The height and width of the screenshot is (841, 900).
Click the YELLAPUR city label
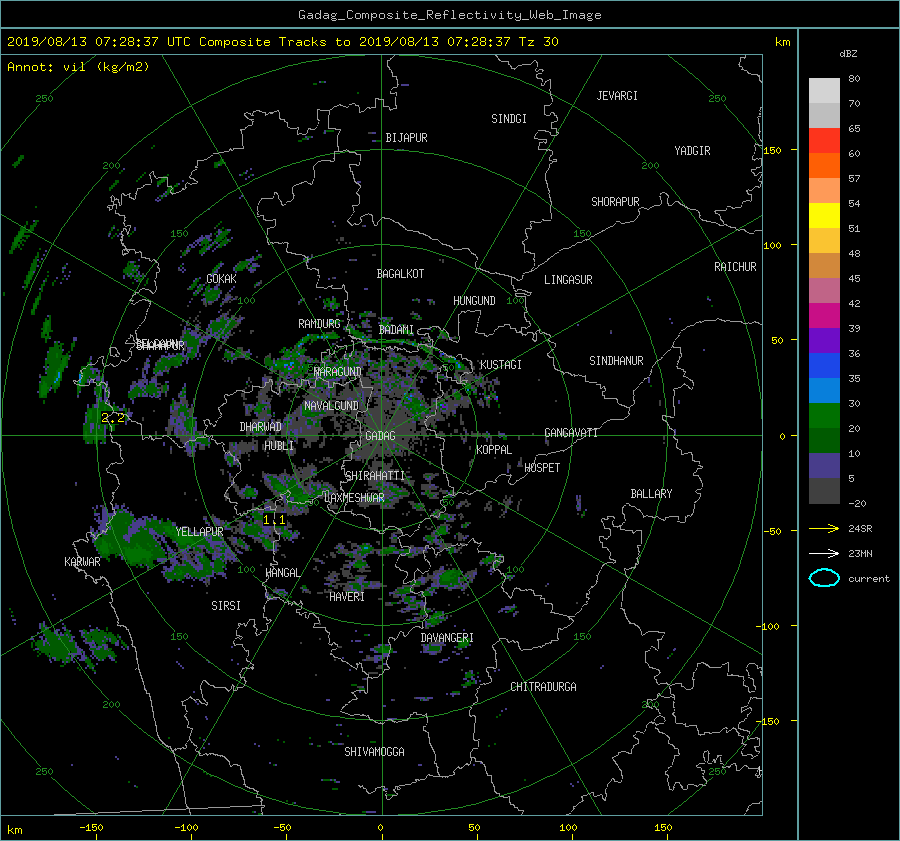pos(199,532)
